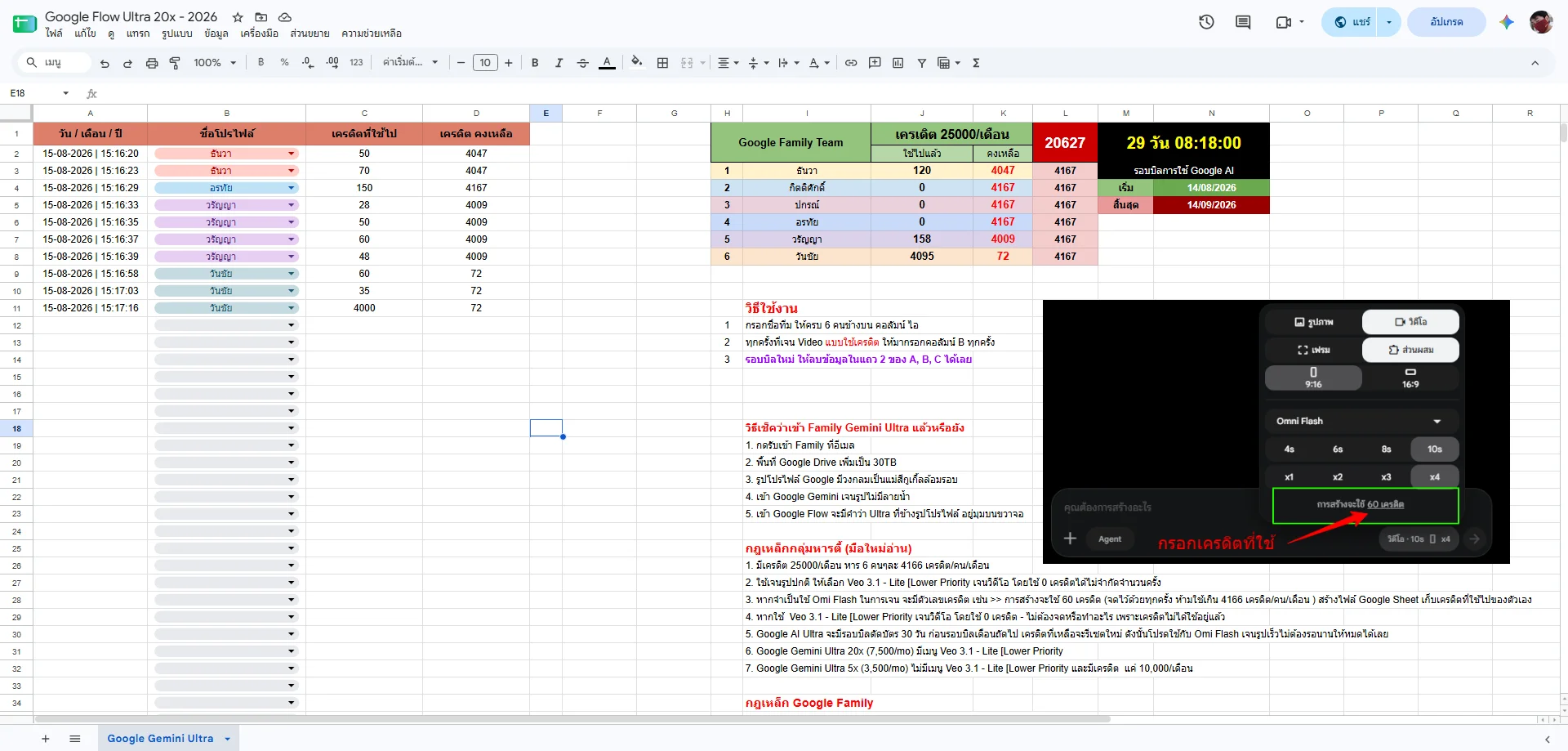Format as percent
Image resolution: width=1568 pixels, height=751 pixels.
pos(284,63)
